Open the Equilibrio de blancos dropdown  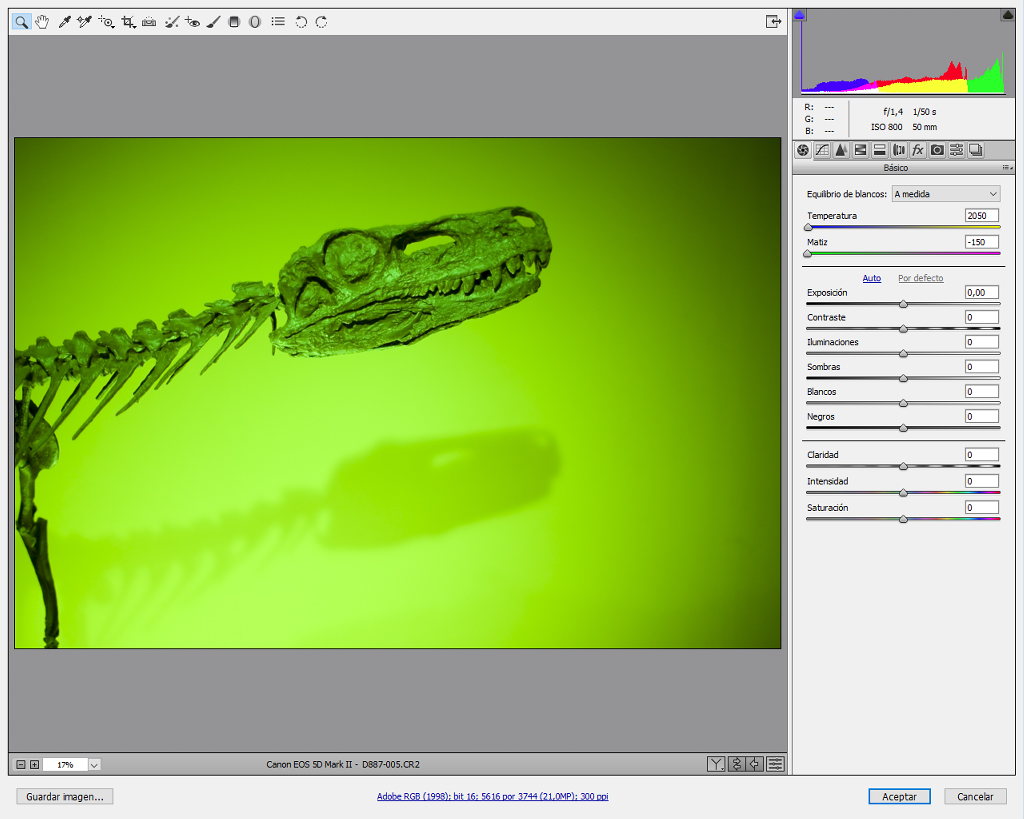pyautogui.click(x=946, y=194)
